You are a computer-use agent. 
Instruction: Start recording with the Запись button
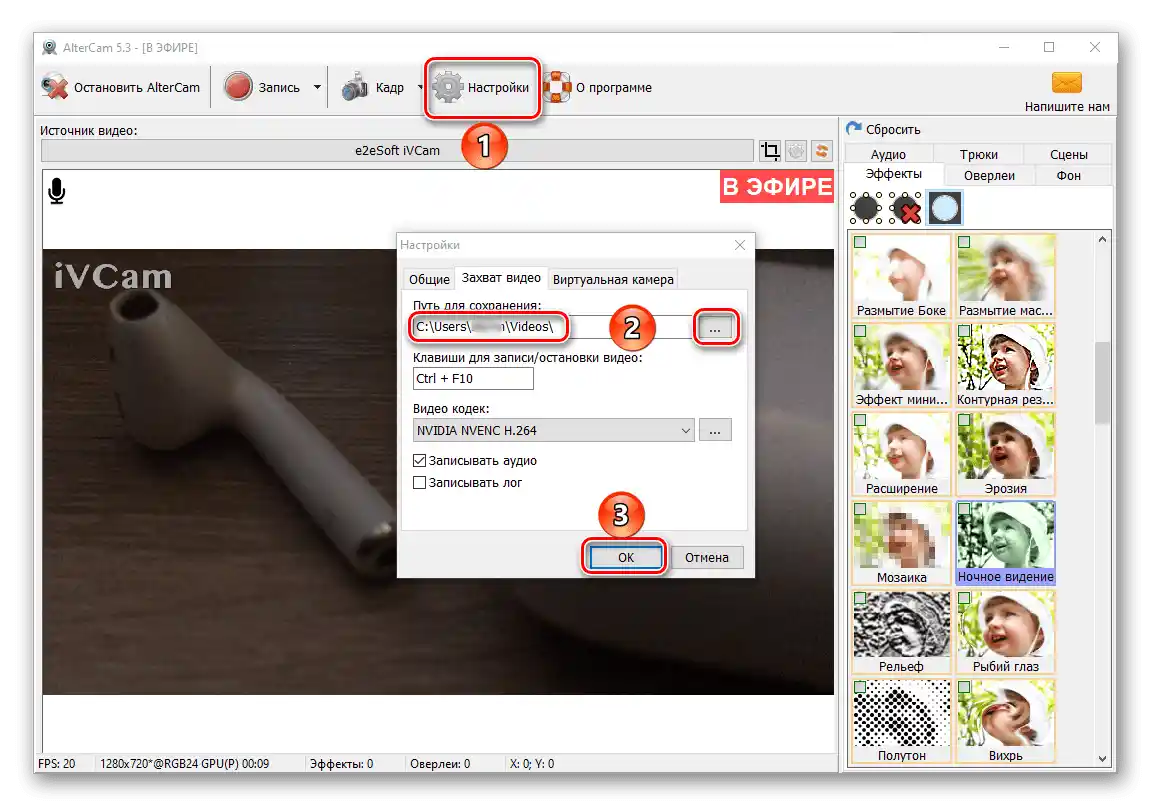point(263,87)
